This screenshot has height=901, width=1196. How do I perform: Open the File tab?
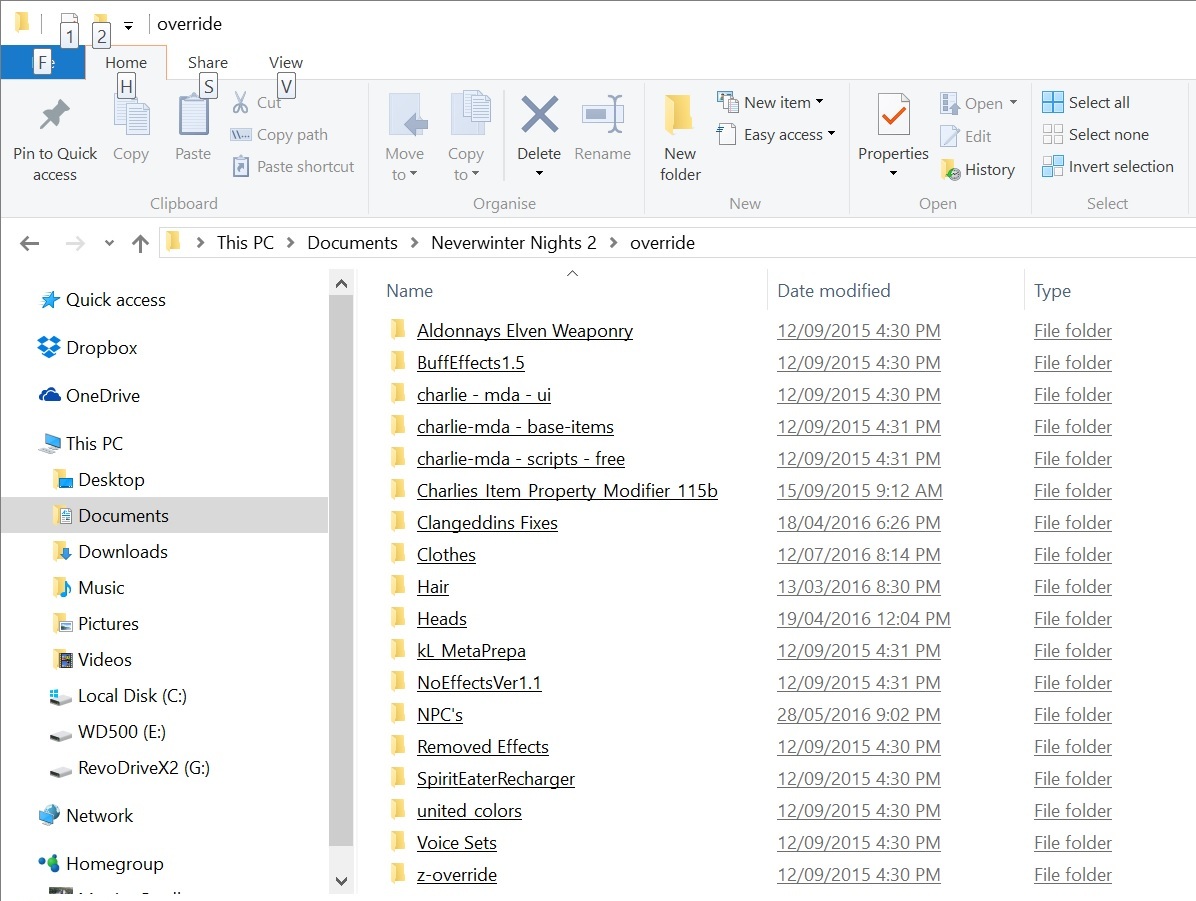[x=43, y=62]
